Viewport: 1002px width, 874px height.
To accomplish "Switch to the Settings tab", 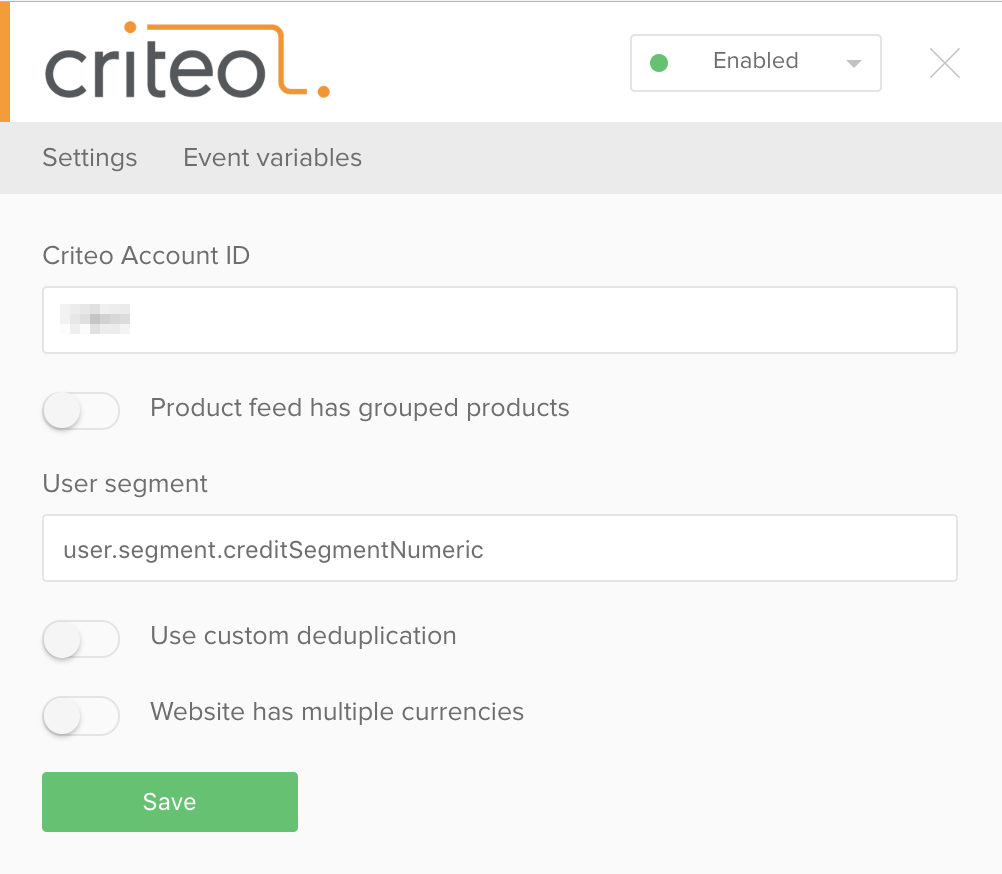I will (x=89, y=158).
